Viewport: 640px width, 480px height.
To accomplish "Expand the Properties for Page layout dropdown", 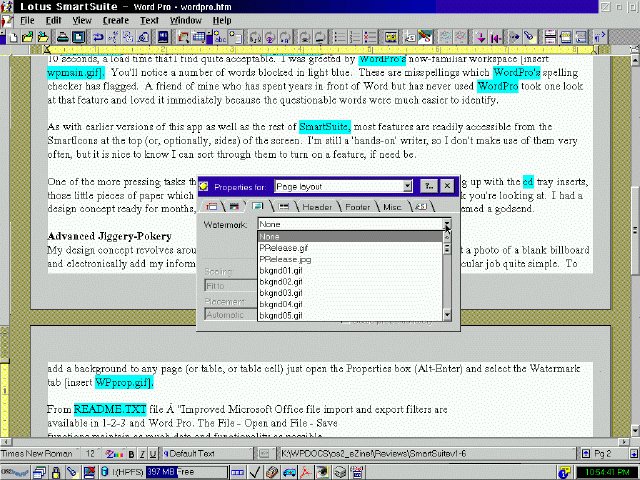I will (407, 187).
